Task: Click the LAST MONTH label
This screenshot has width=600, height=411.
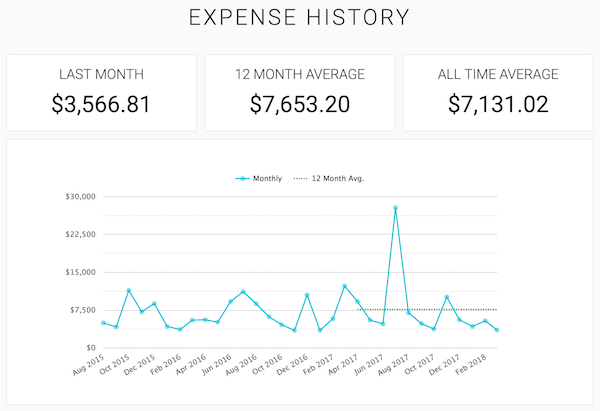Action: (101, 74)
